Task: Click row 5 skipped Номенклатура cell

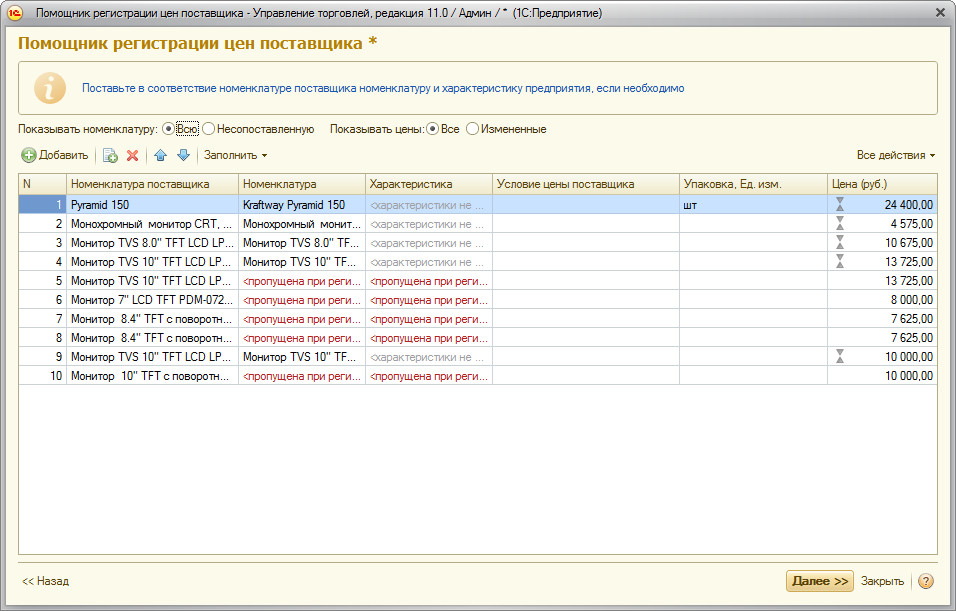Action: [302, 280]
